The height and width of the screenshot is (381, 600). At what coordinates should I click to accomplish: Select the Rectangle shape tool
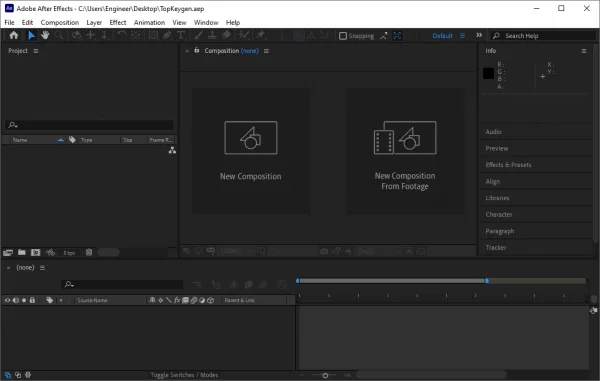click(x=153, y=36)
